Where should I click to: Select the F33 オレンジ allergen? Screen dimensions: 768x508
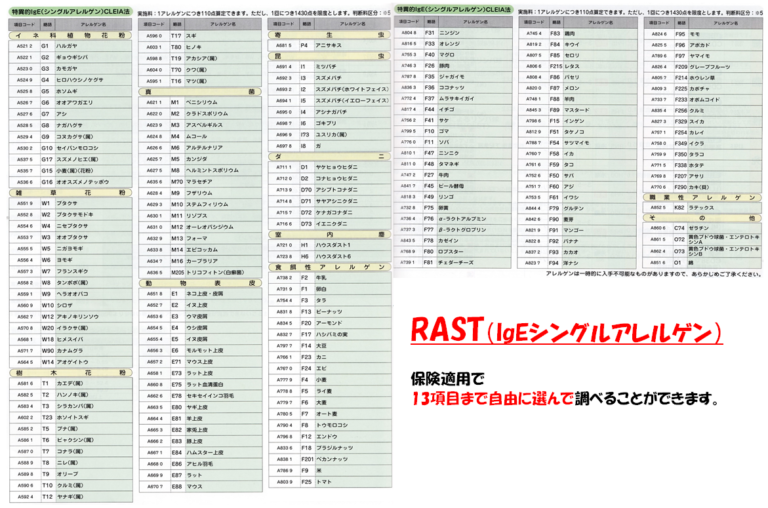coord(453,44)
